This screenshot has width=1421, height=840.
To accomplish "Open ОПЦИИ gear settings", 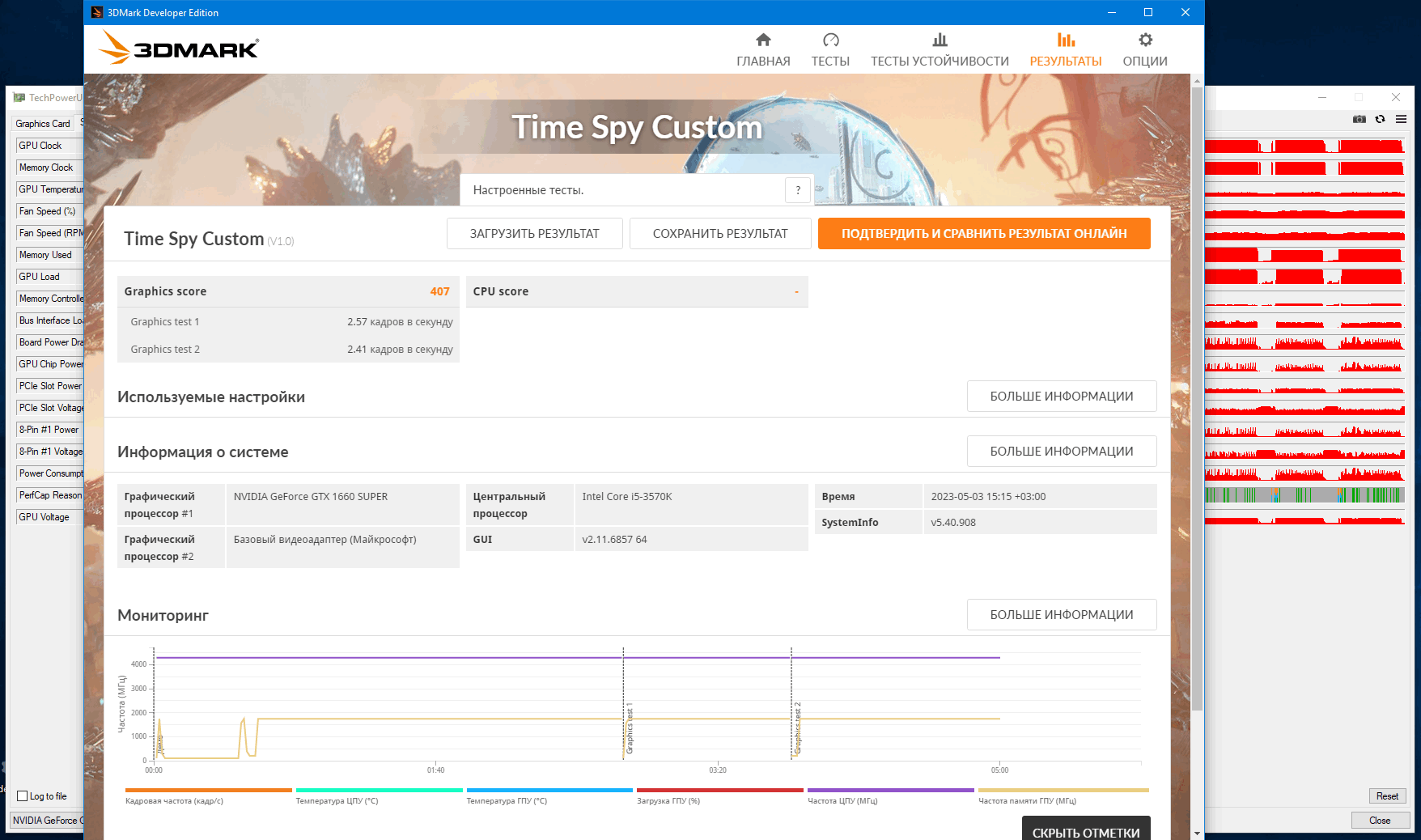I will click(1145, 50).
